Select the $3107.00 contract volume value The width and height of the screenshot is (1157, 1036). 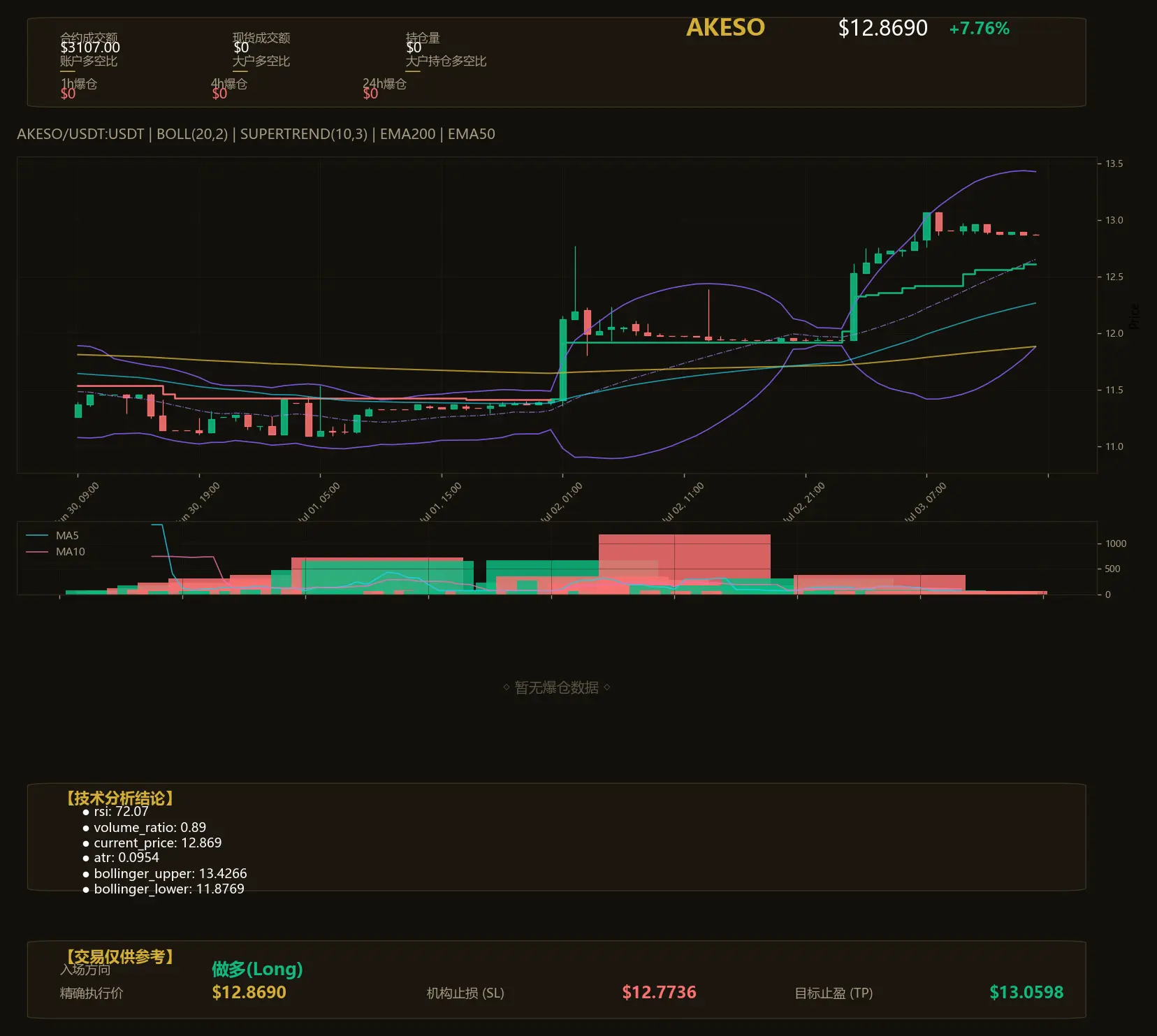[x=90, y=48]
